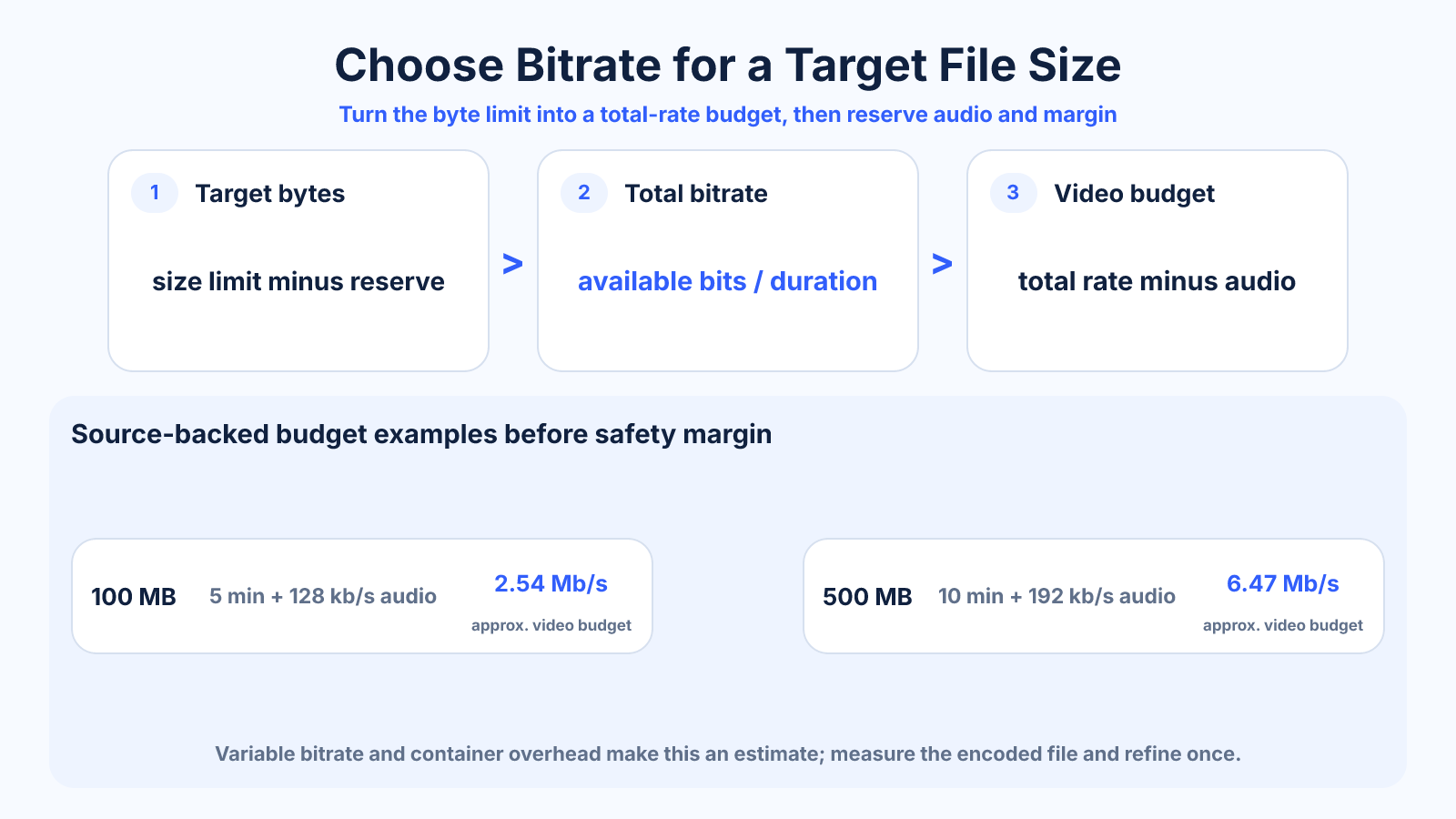Select the 'Total bitrate' heading
This screenshot has width=1456, height=819.
696,194
